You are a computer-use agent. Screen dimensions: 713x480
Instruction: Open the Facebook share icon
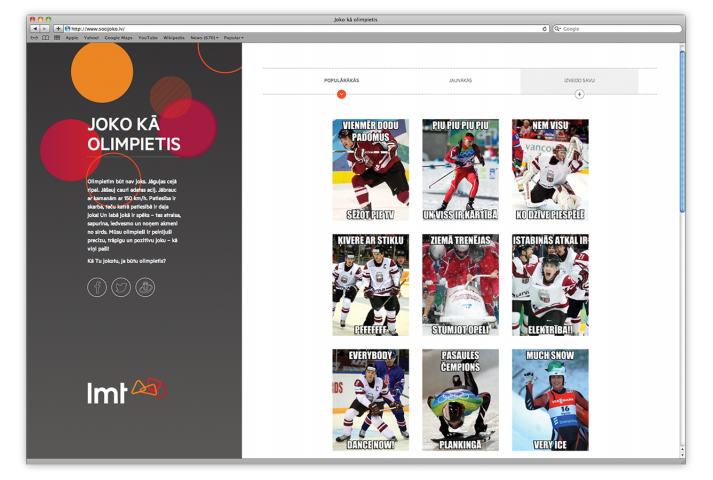click(x=97, y=287)
